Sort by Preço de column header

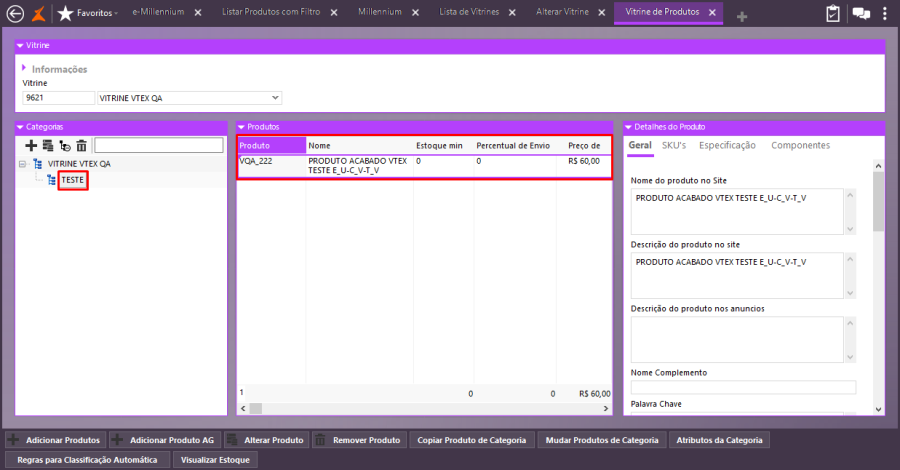pyautogui.click(x=584, y=146)
